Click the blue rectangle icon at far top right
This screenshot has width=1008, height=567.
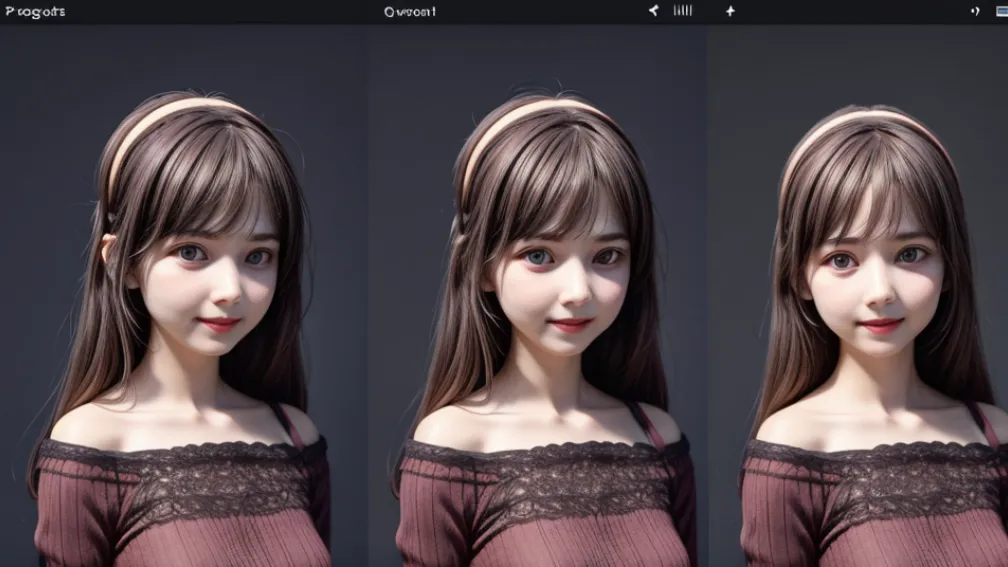[x=1001, y=11]
